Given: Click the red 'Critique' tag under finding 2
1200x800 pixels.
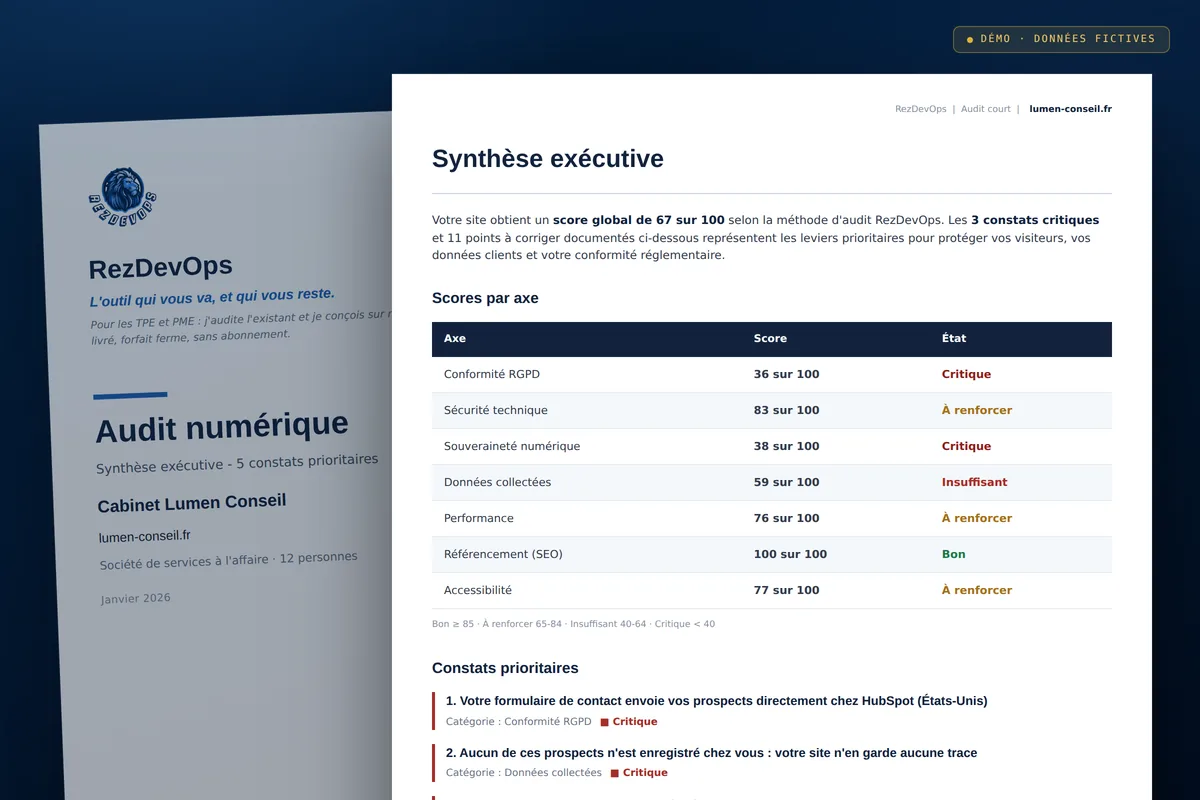Looking at the screenshot, I should pyautogui.click(x=639, y=772).
